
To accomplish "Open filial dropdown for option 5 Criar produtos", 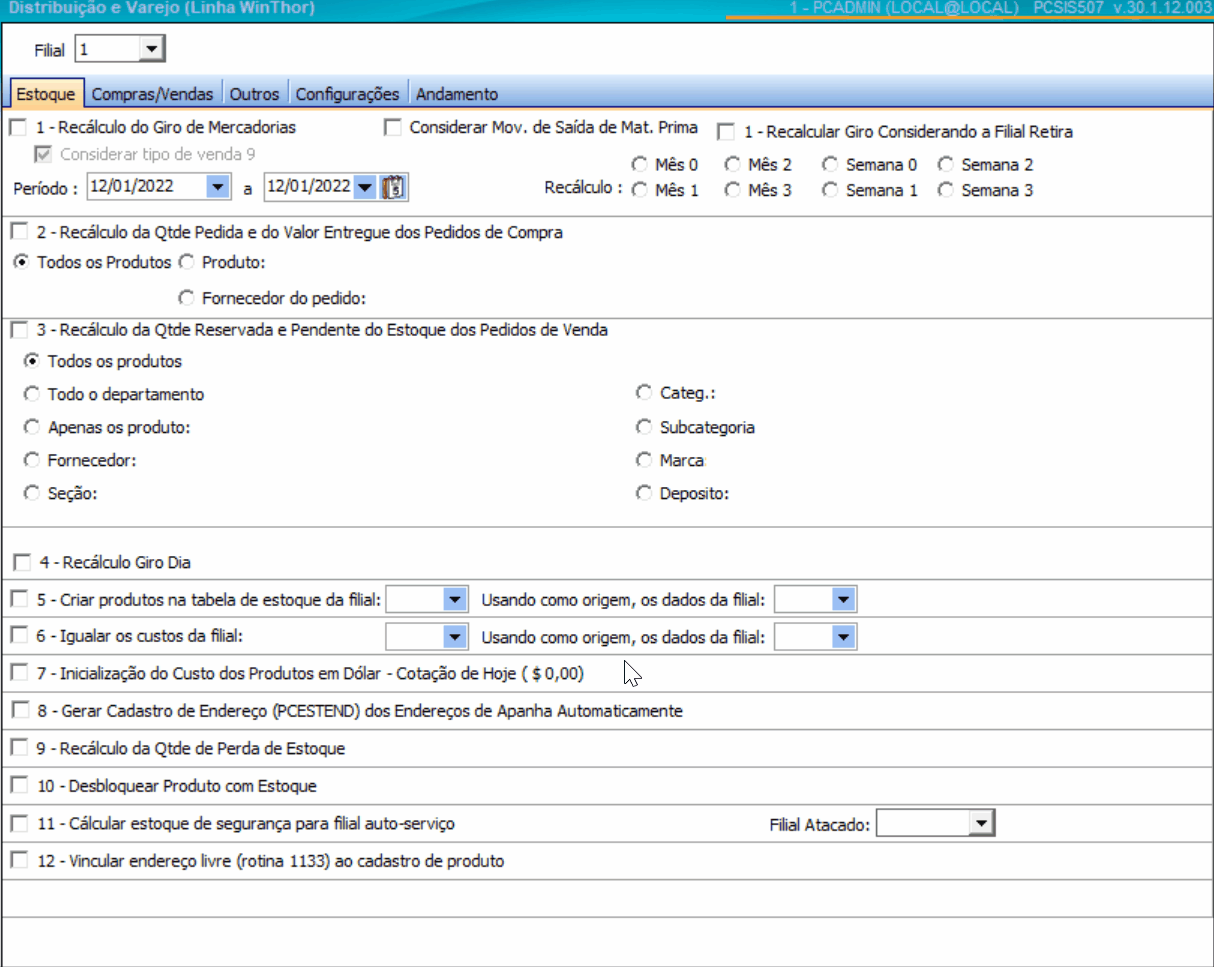I will coord(455,600).
